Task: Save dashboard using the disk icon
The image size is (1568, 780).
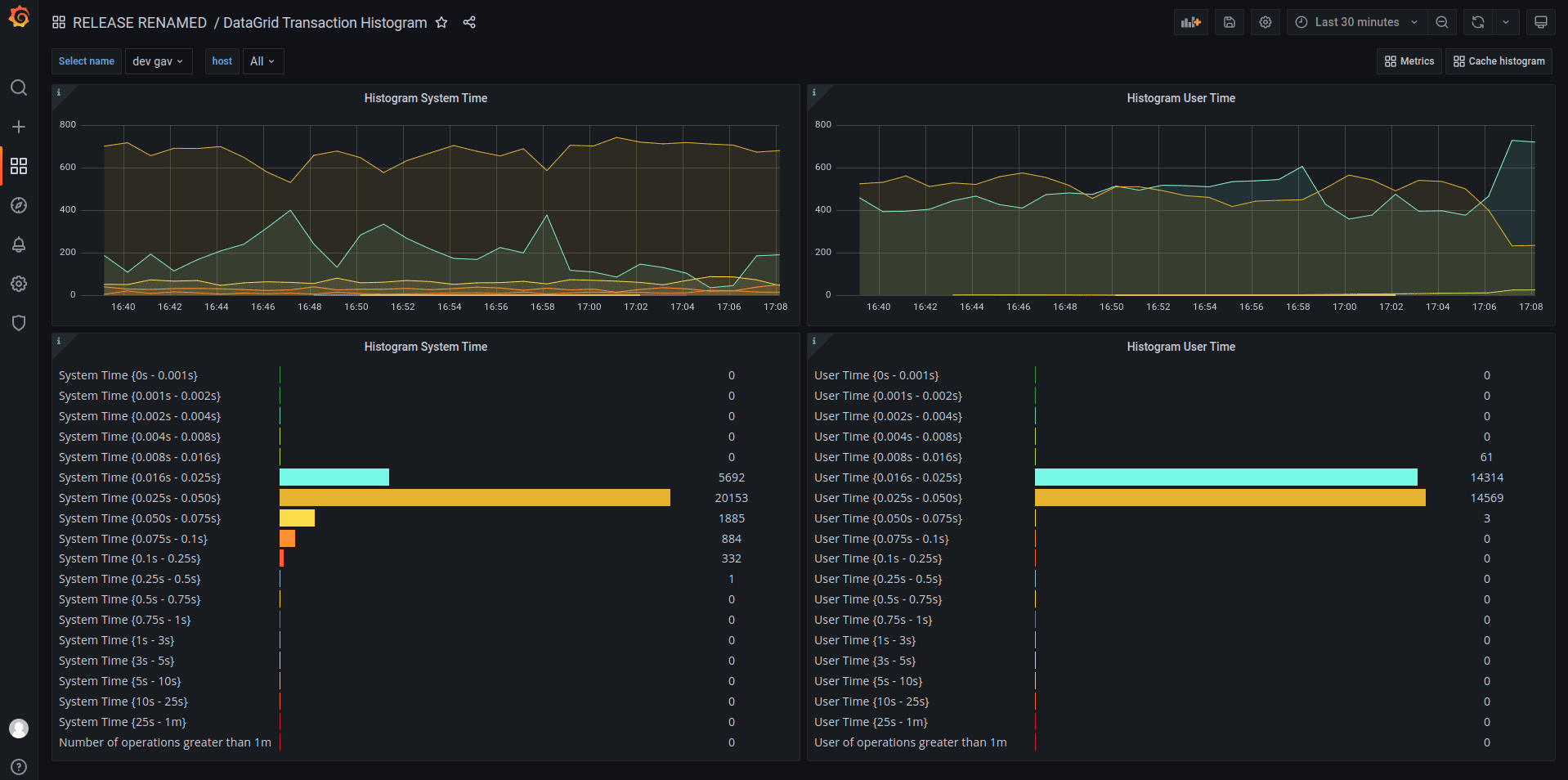Action: [1229, 22]
